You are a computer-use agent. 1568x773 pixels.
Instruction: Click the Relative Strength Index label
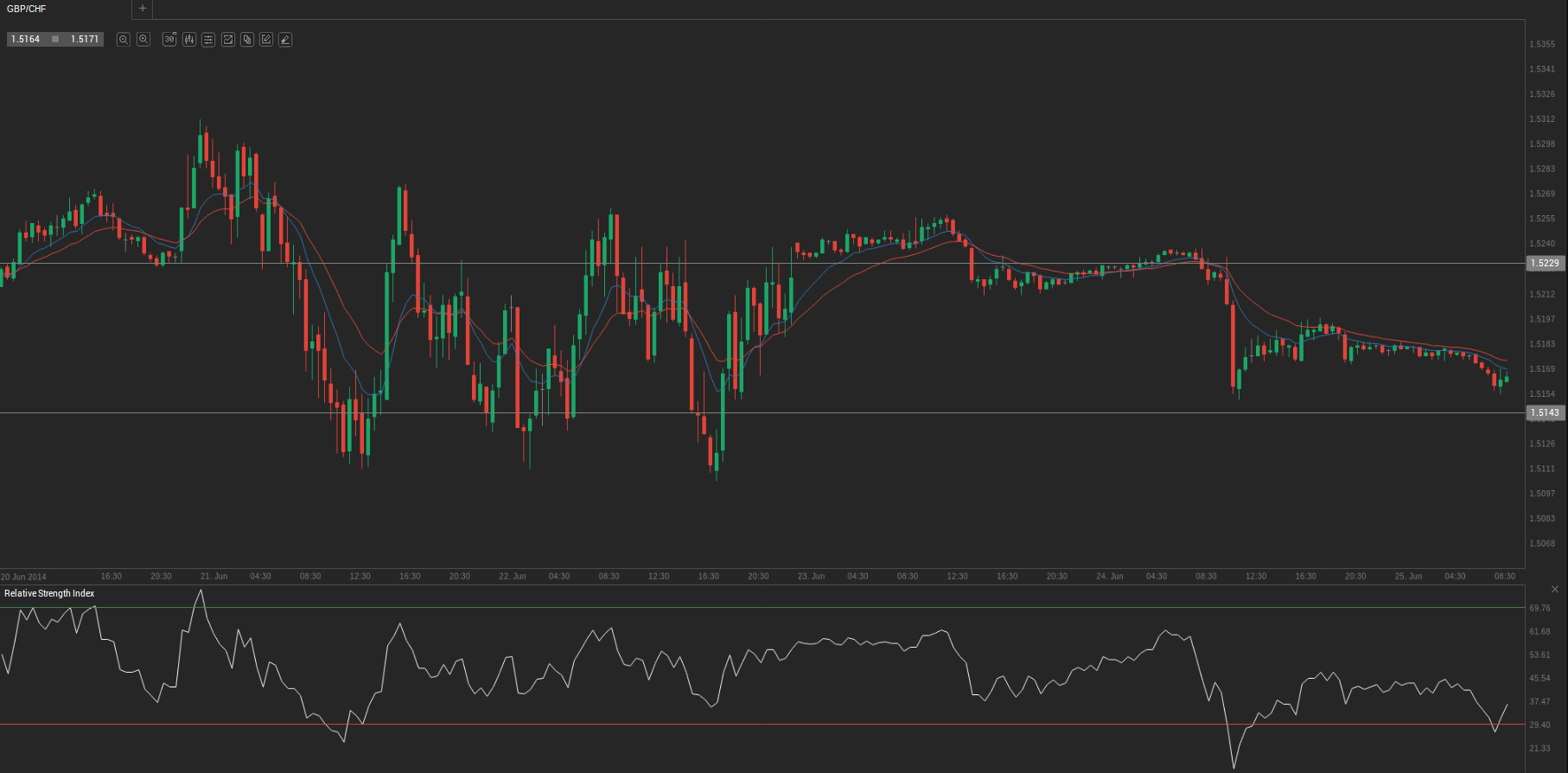coord(49,593)
